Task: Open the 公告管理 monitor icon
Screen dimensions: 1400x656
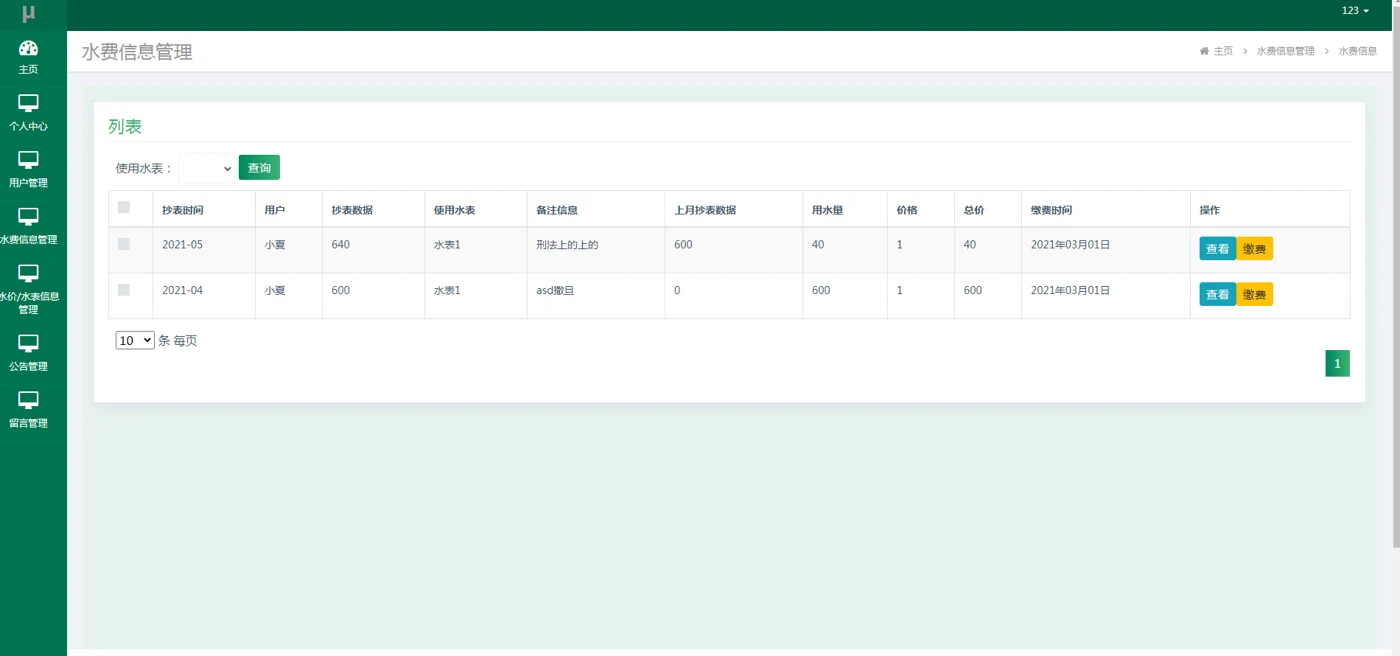Action: (x=28, y=344)
